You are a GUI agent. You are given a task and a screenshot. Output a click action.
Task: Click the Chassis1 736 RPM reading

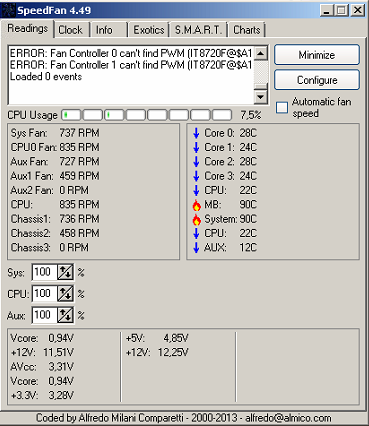pos(55,219)
